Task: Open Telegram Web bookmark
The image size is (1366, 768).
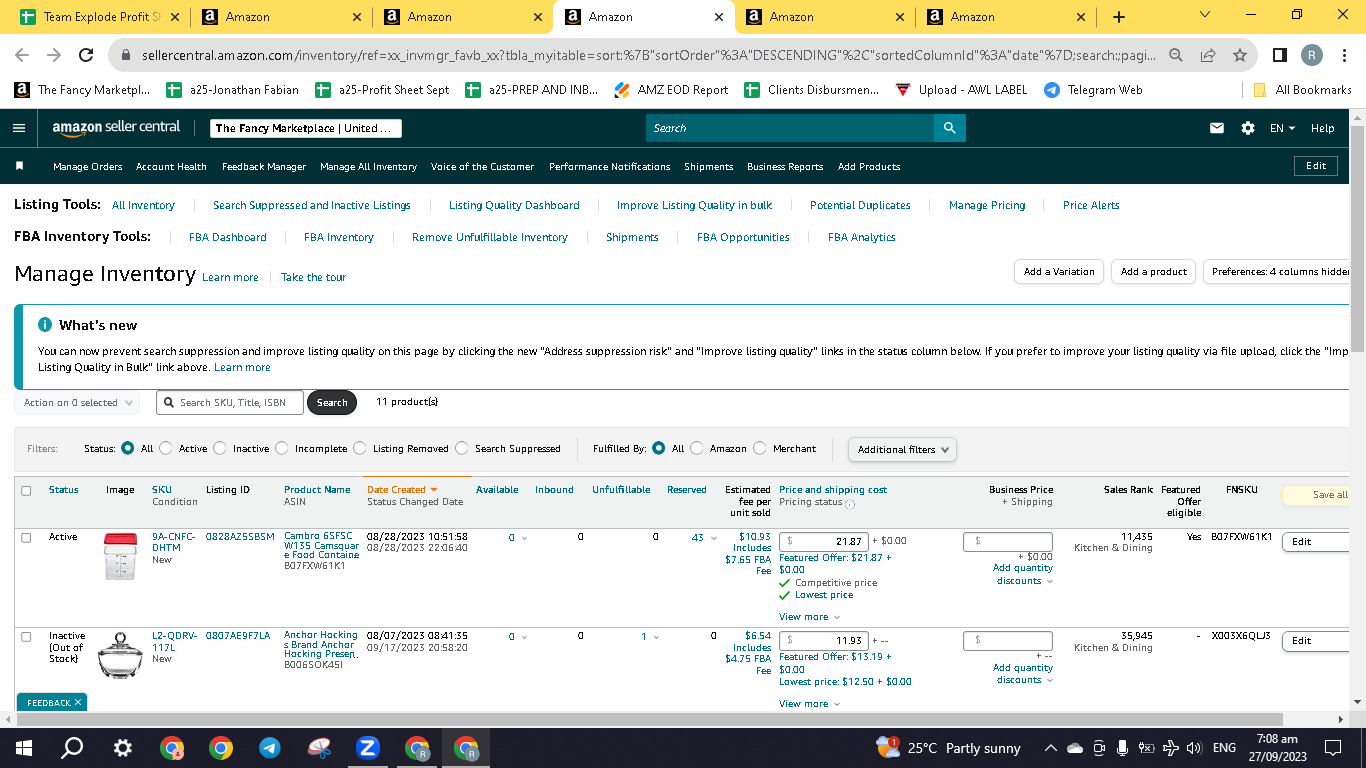Action: click(1093, 90)
